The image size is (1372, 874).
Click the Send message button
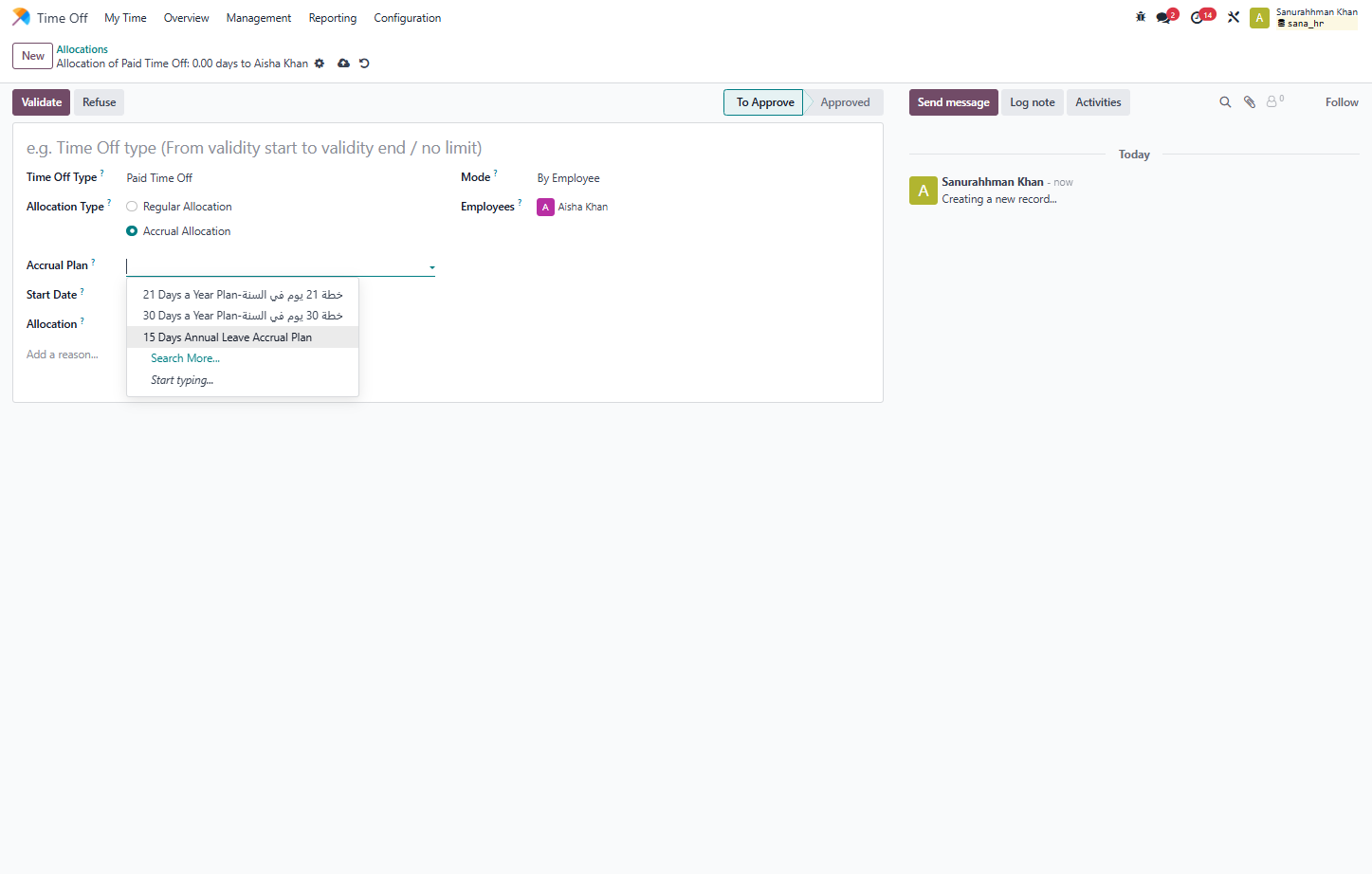[x=954, y=102]
